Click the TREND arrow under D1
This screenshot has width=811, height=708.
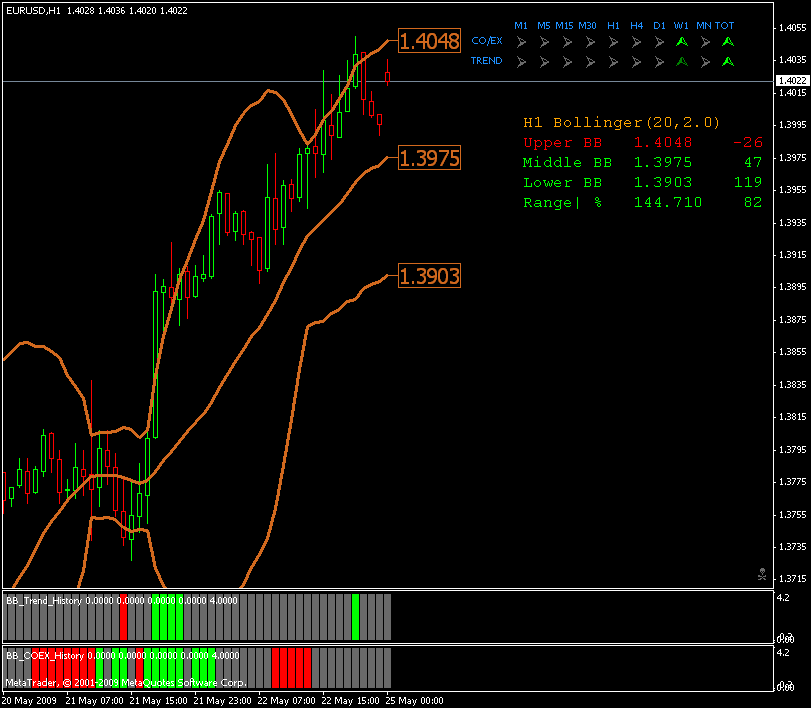pyautogui.click(x=659, y=62)
